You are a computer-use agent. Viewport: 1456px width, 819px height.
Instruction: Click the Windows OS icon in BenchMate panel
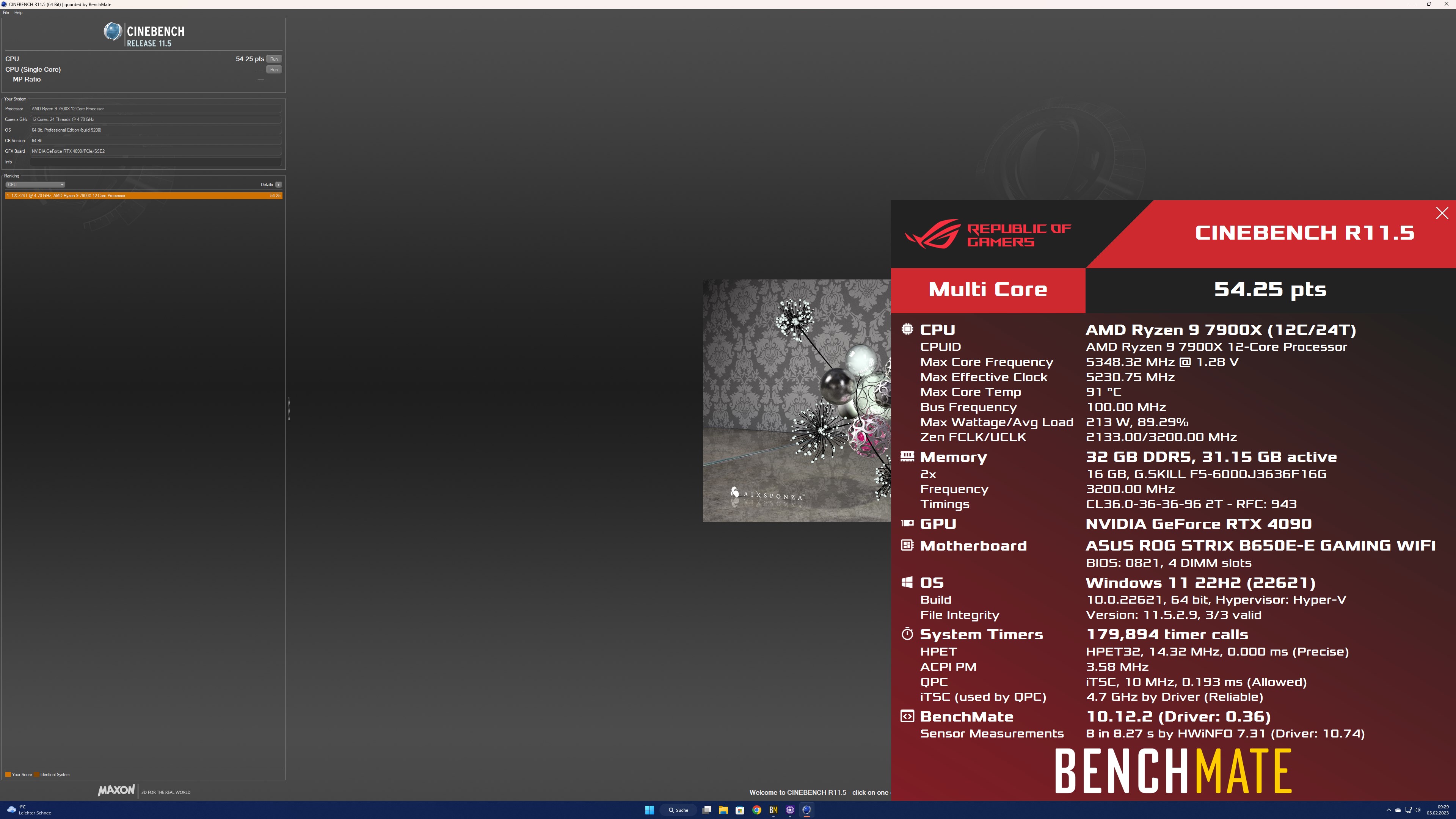(907, 582)
